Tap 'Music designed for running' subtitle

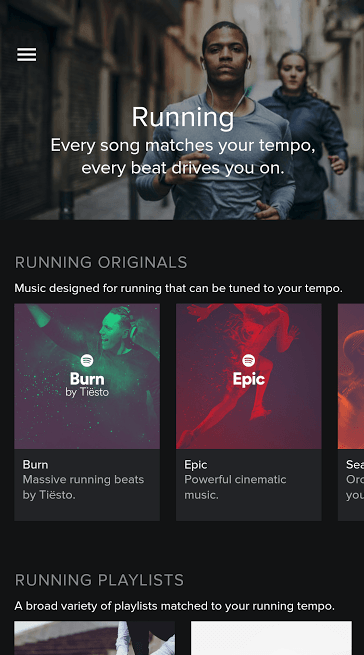(x=178, y=288)
